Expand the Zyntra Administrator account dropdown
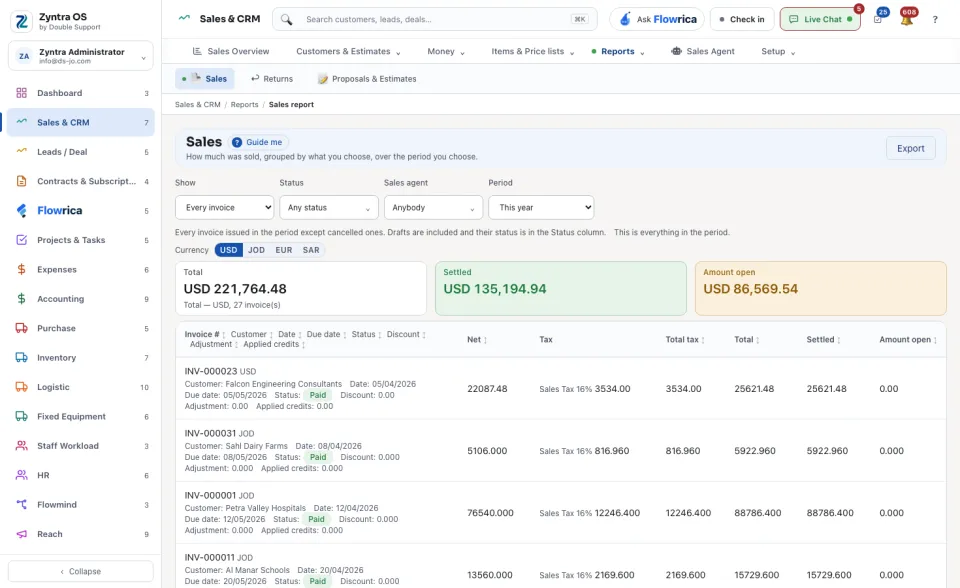 81,56
